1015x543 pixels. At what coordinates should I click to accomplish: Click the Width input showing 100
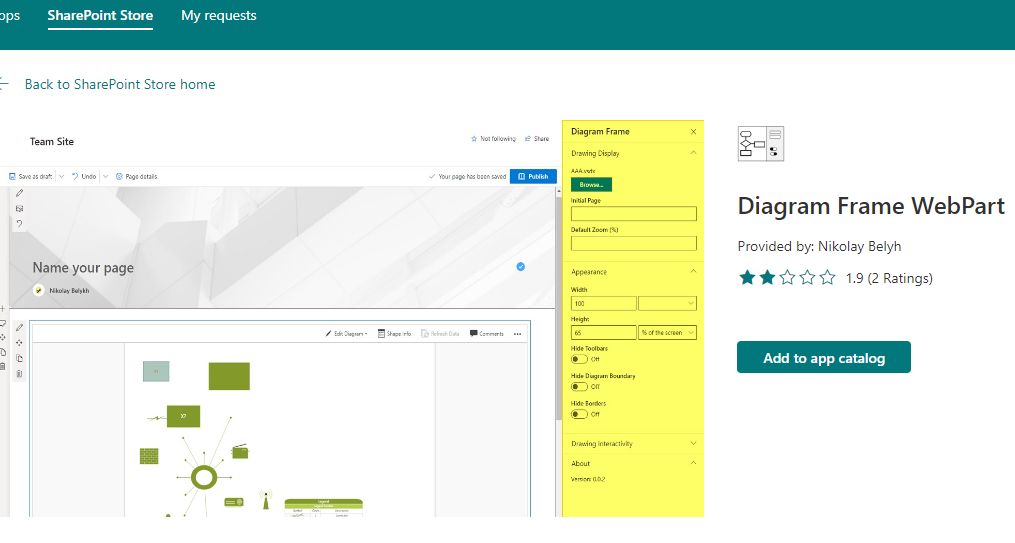[x=603, y=303]
